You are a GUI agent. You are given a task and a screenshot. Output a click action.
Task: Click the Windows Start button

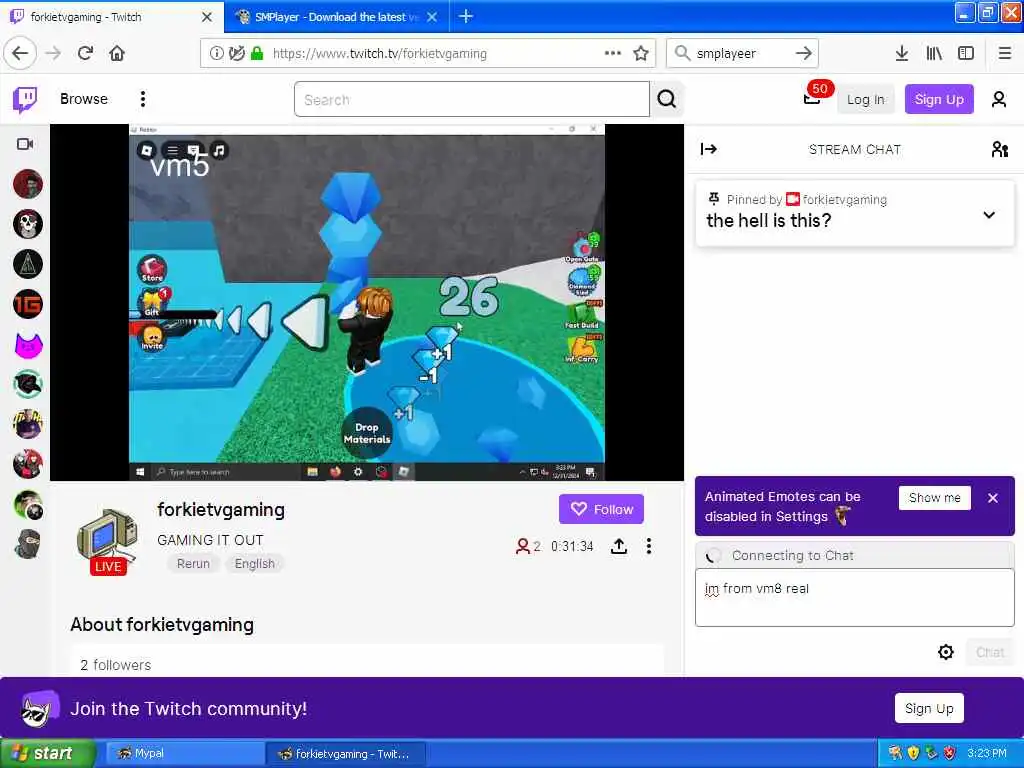46,754
